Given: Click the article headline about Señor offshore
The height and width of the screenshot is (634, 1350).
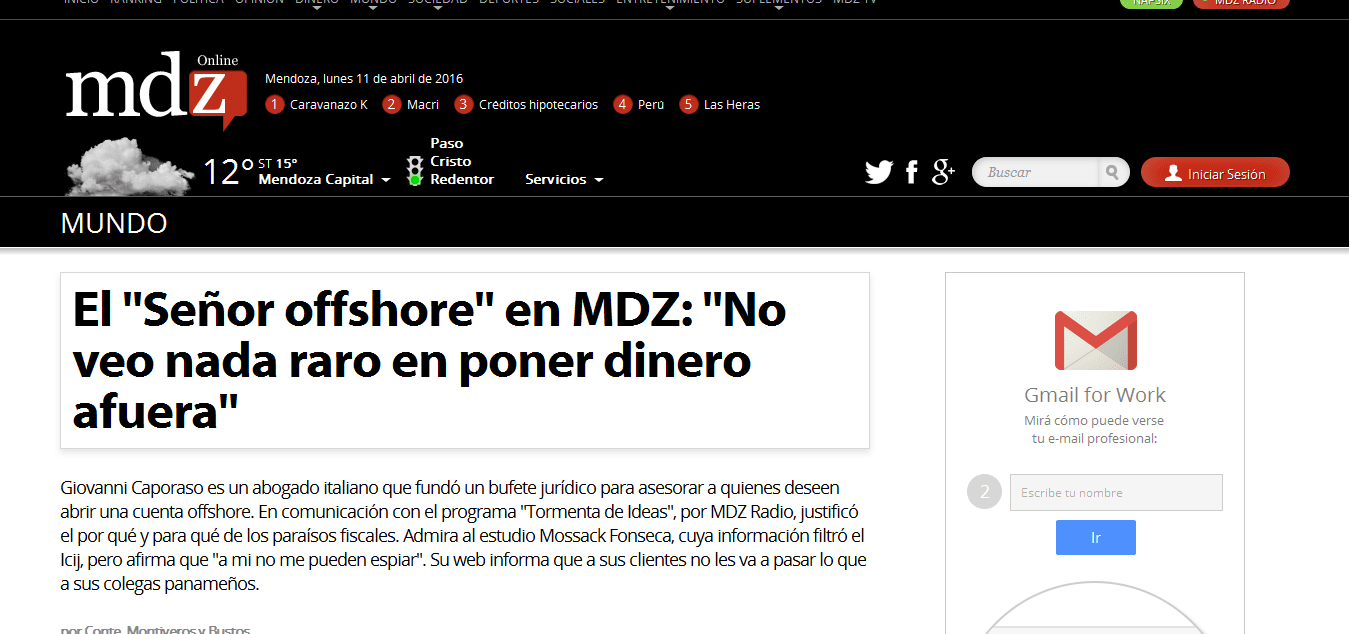Looking at the screenshot, I should pyautogui.click(x=429, y=361).
